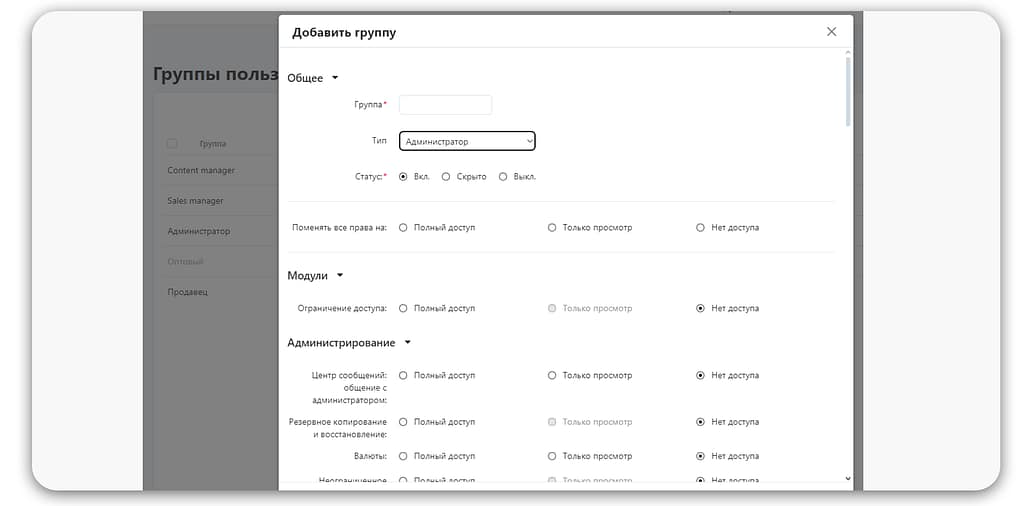
Task: Collapse the Общее section arrow
Action: click(x=335, y=78)
